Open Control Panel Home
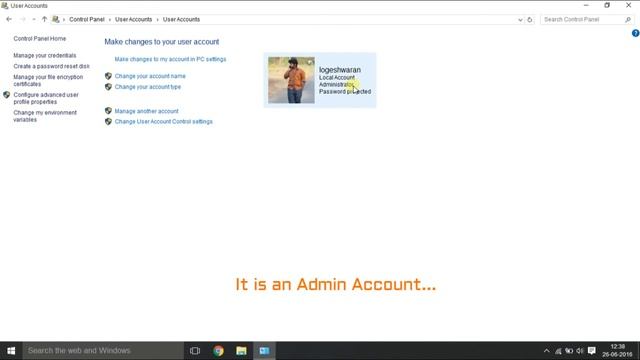This screenshot has width=640, height=360. click(40, 38)
